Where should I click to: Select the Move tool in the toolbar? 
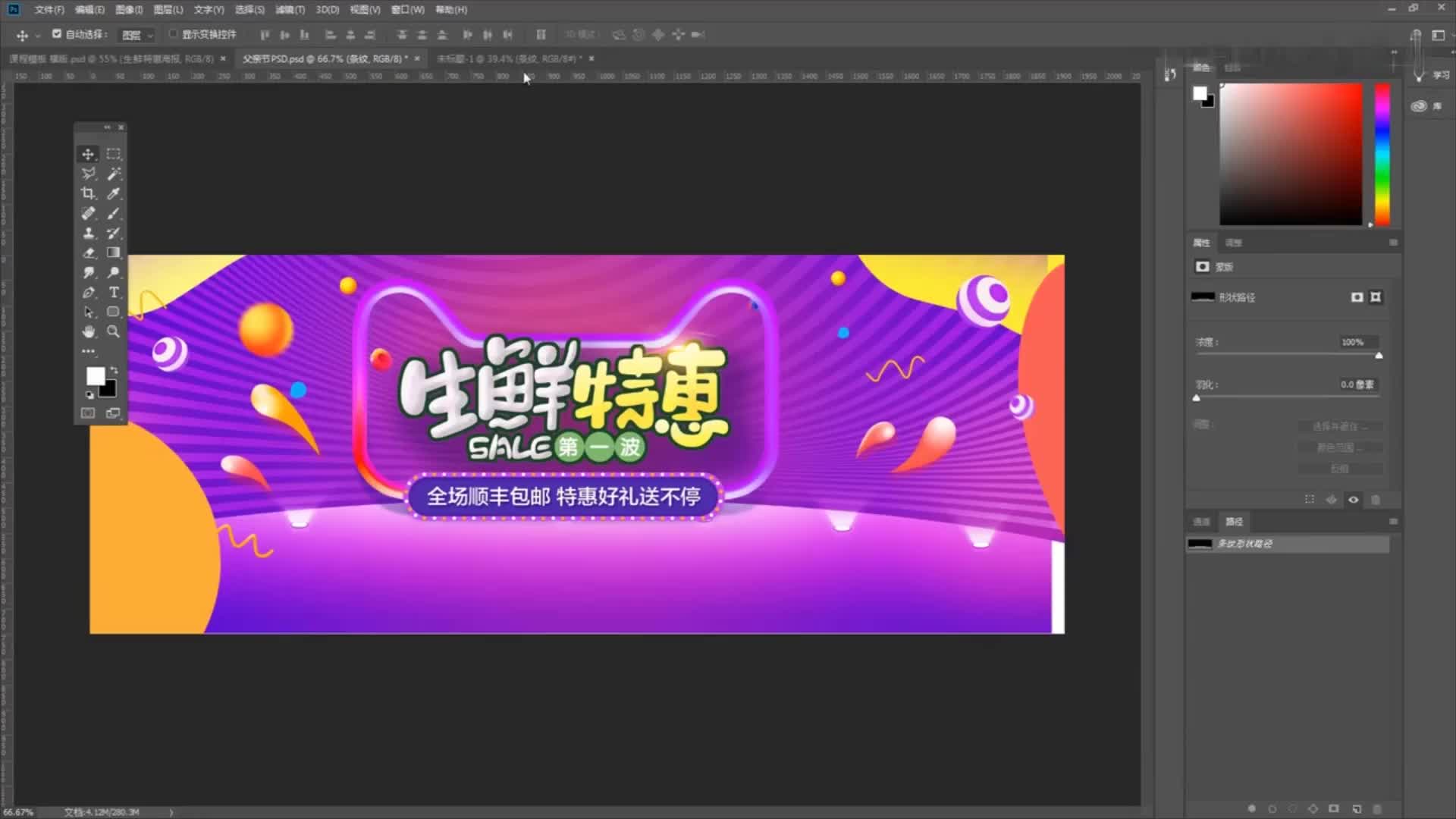pos(88,154)
